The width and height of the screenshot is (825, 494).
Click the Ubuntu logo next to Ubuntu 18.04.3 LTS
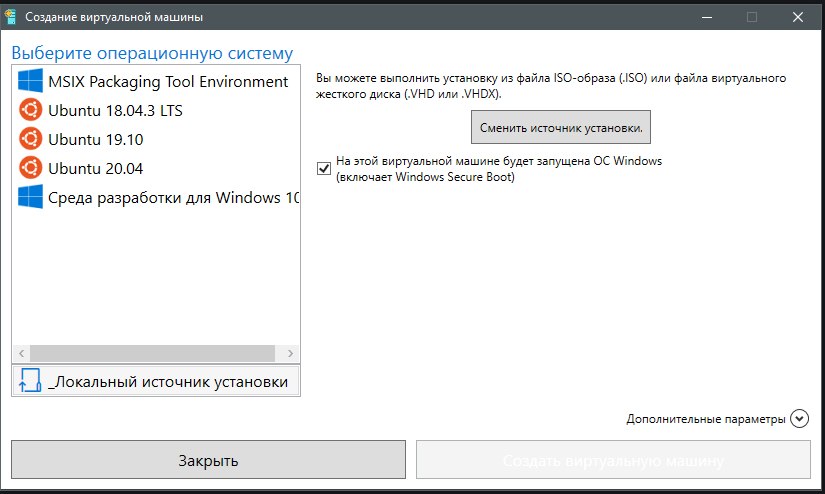tap(30, 110)
